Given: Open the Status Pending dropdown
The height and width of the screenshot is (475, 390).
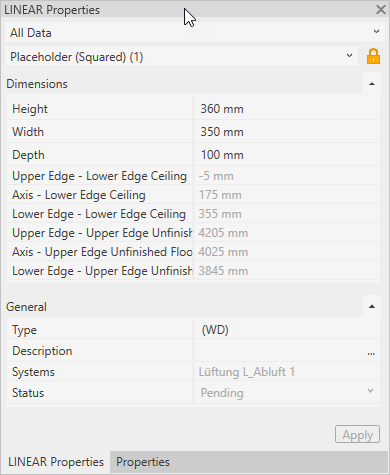Looking at the screenshot, I should coord(287,393).
